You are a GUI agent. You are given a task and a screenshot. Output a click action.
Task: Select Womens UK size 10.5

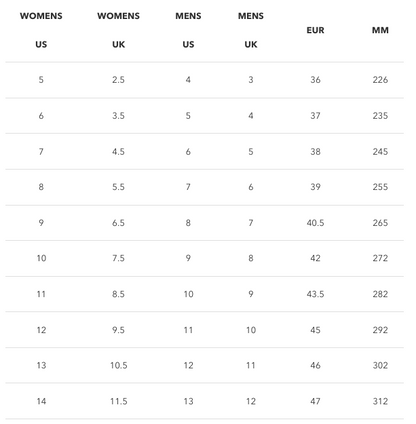[x=119, y=366]
